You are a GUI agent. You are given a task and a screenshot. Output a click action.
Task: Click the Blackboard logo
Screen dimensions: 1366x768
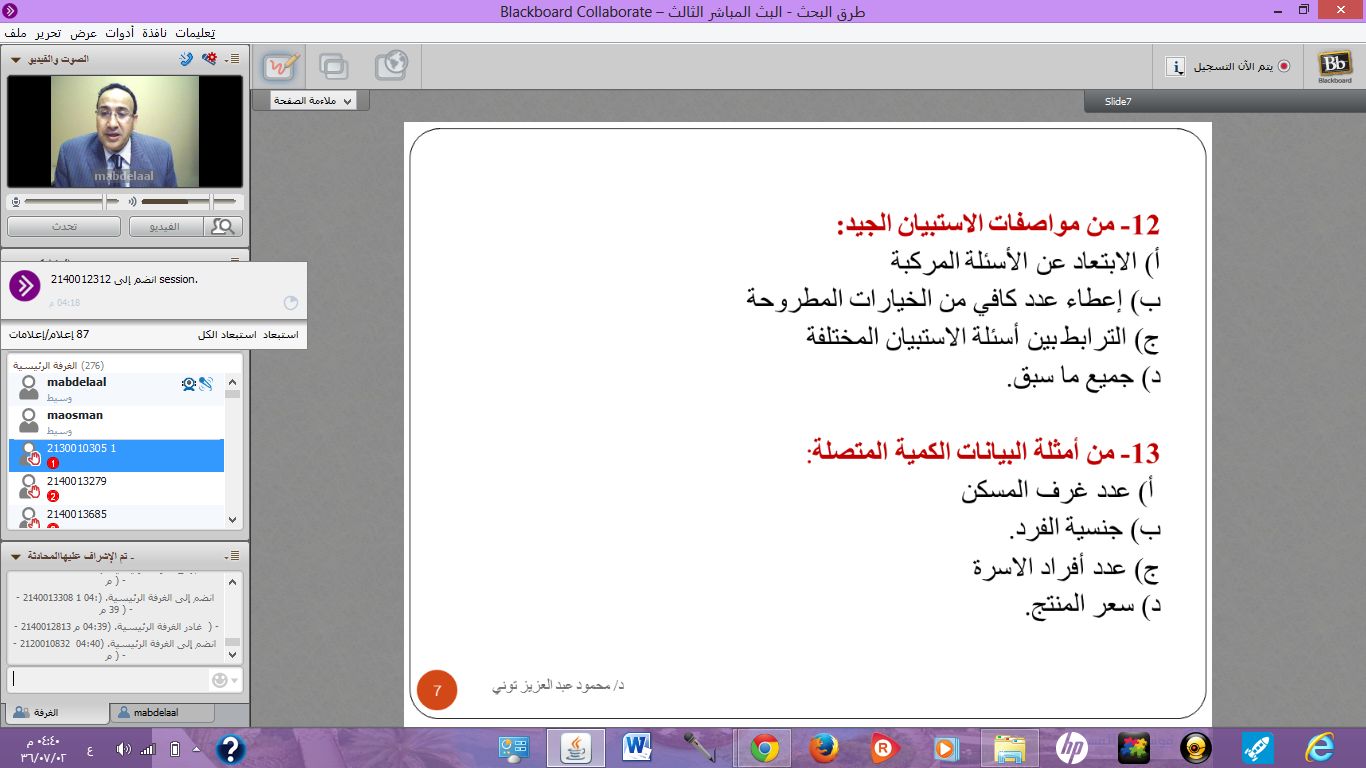[x=1334, y=67]
